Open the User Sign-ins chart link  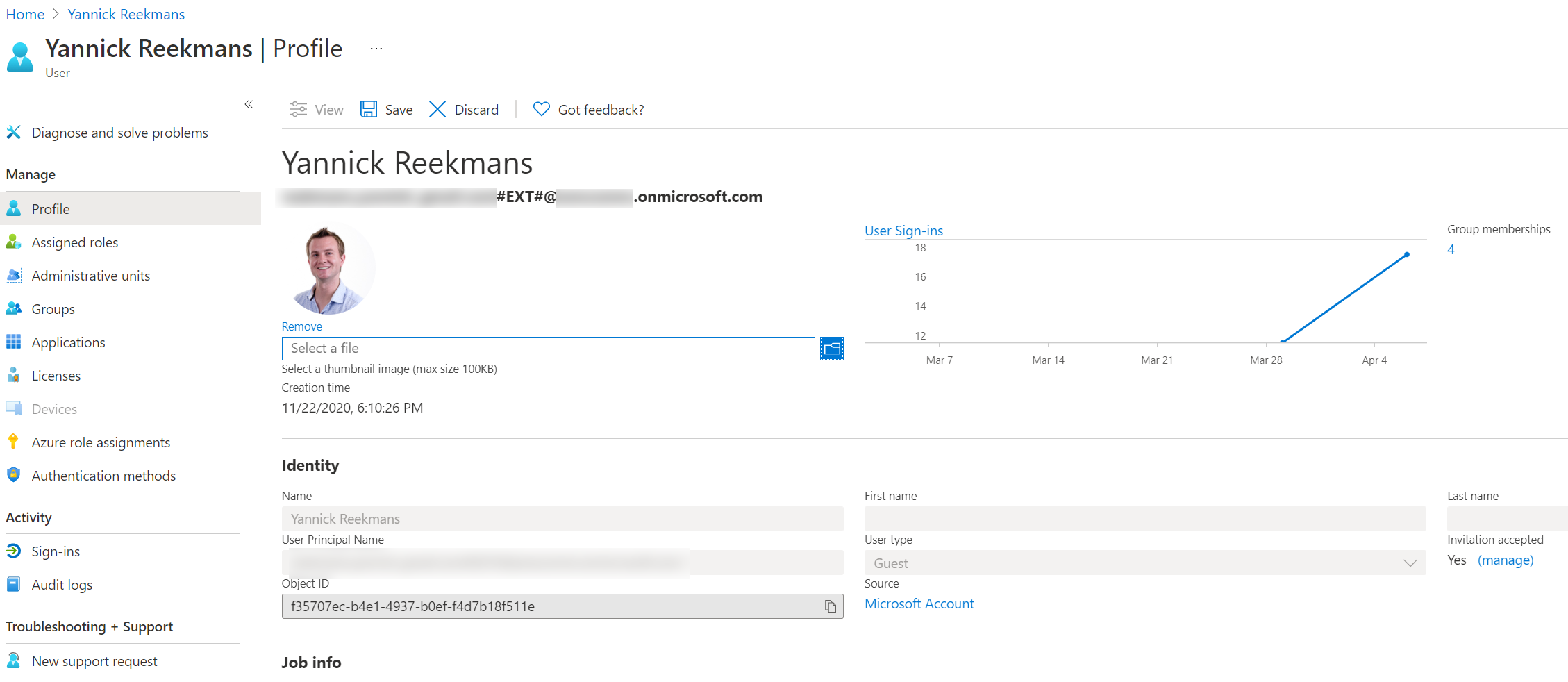(x=903, y=231)
